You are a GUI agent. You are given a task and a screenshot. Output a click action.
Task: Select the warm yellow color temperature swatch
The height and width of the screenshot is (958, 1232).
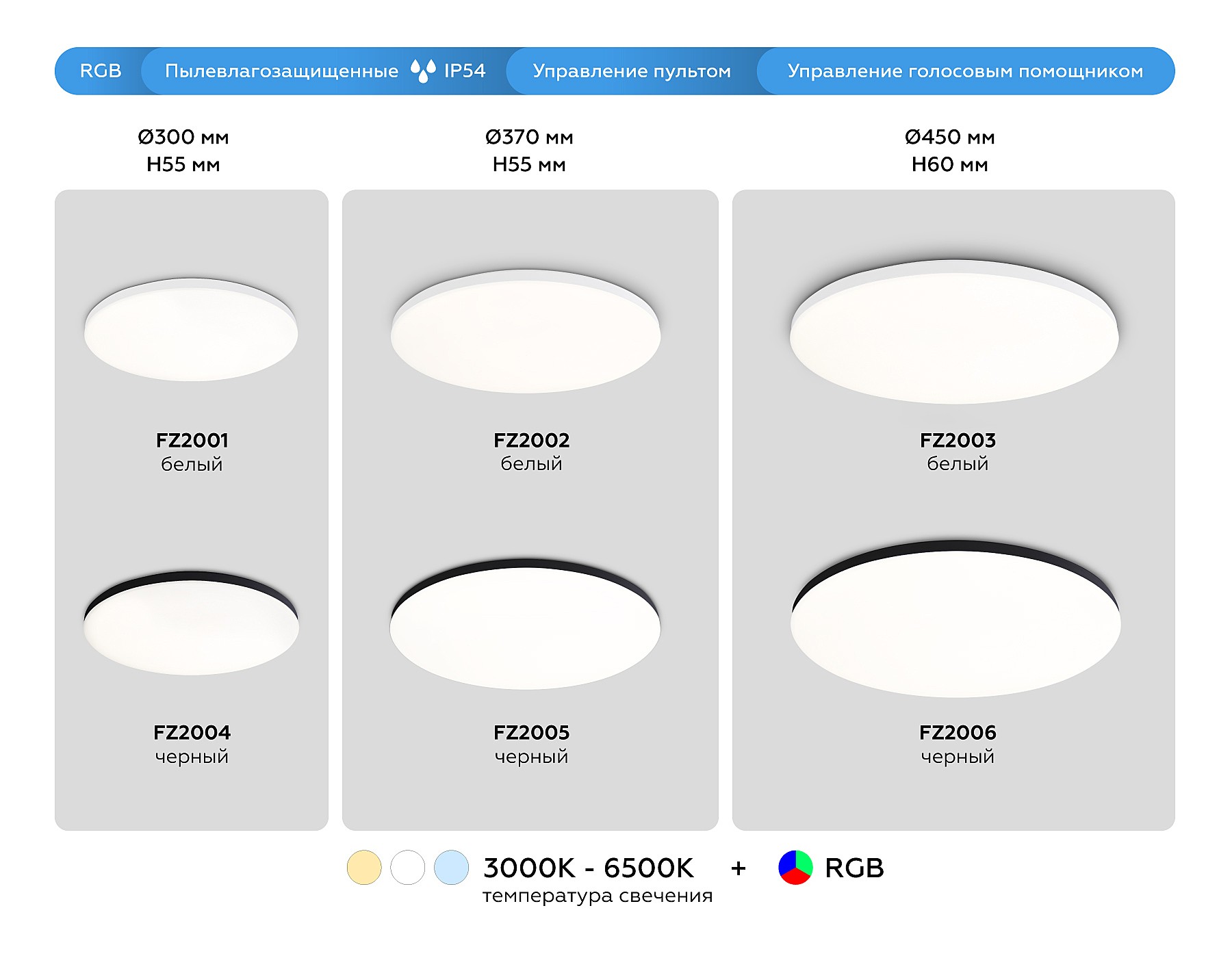(364, 868)
